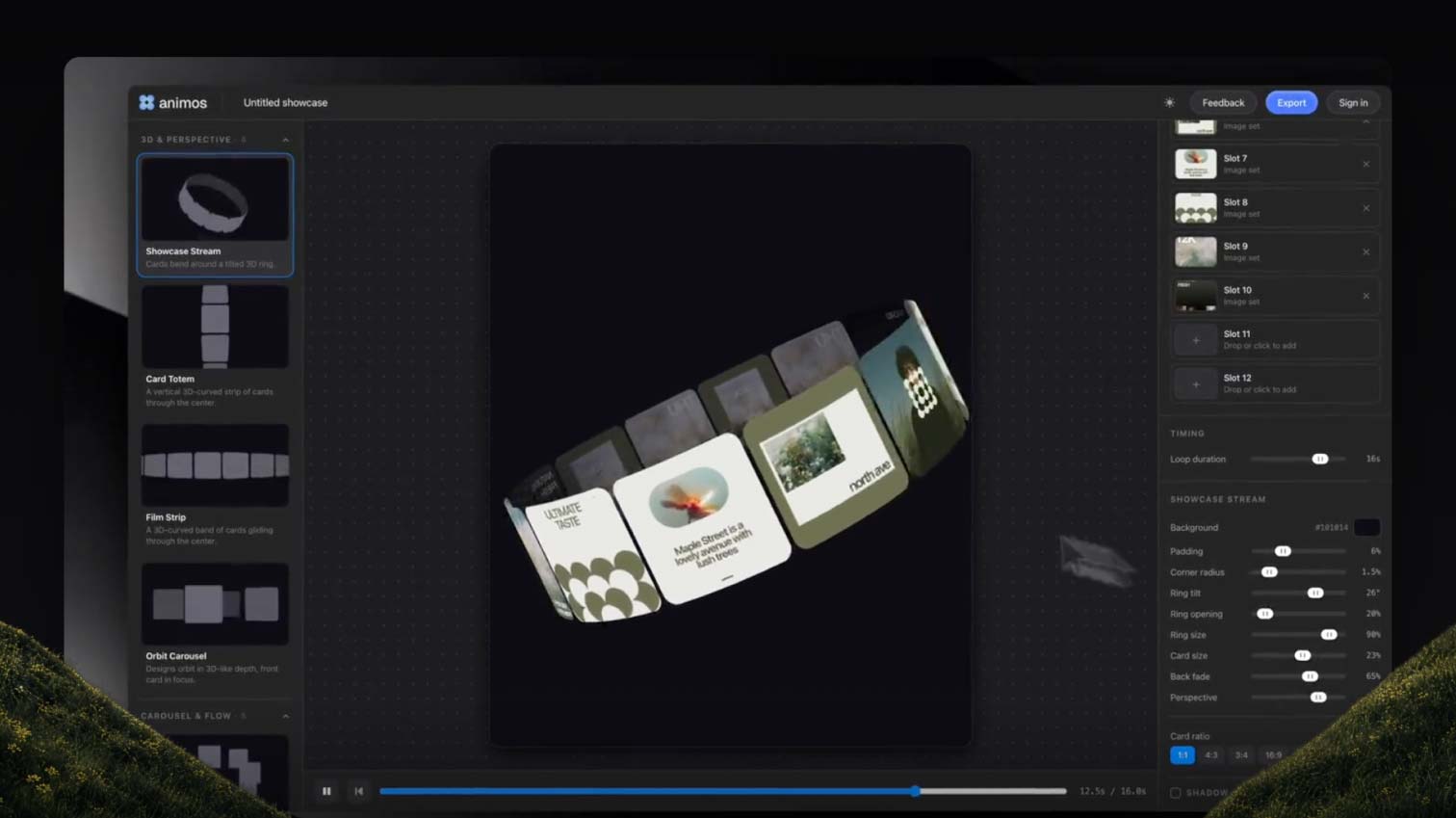Toggle the light/dark theme sun icon

click(x=1169, y=102)
